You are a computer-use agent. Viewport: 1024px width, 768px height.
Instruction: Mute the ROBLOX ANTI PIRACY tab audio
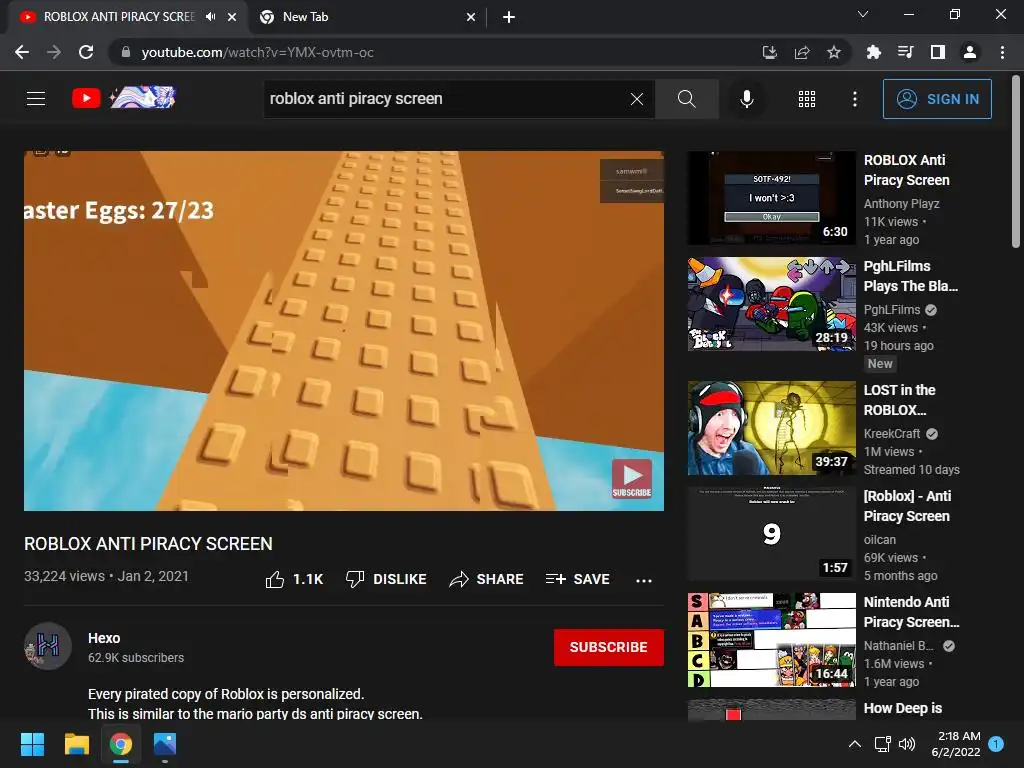click(210, 17)
